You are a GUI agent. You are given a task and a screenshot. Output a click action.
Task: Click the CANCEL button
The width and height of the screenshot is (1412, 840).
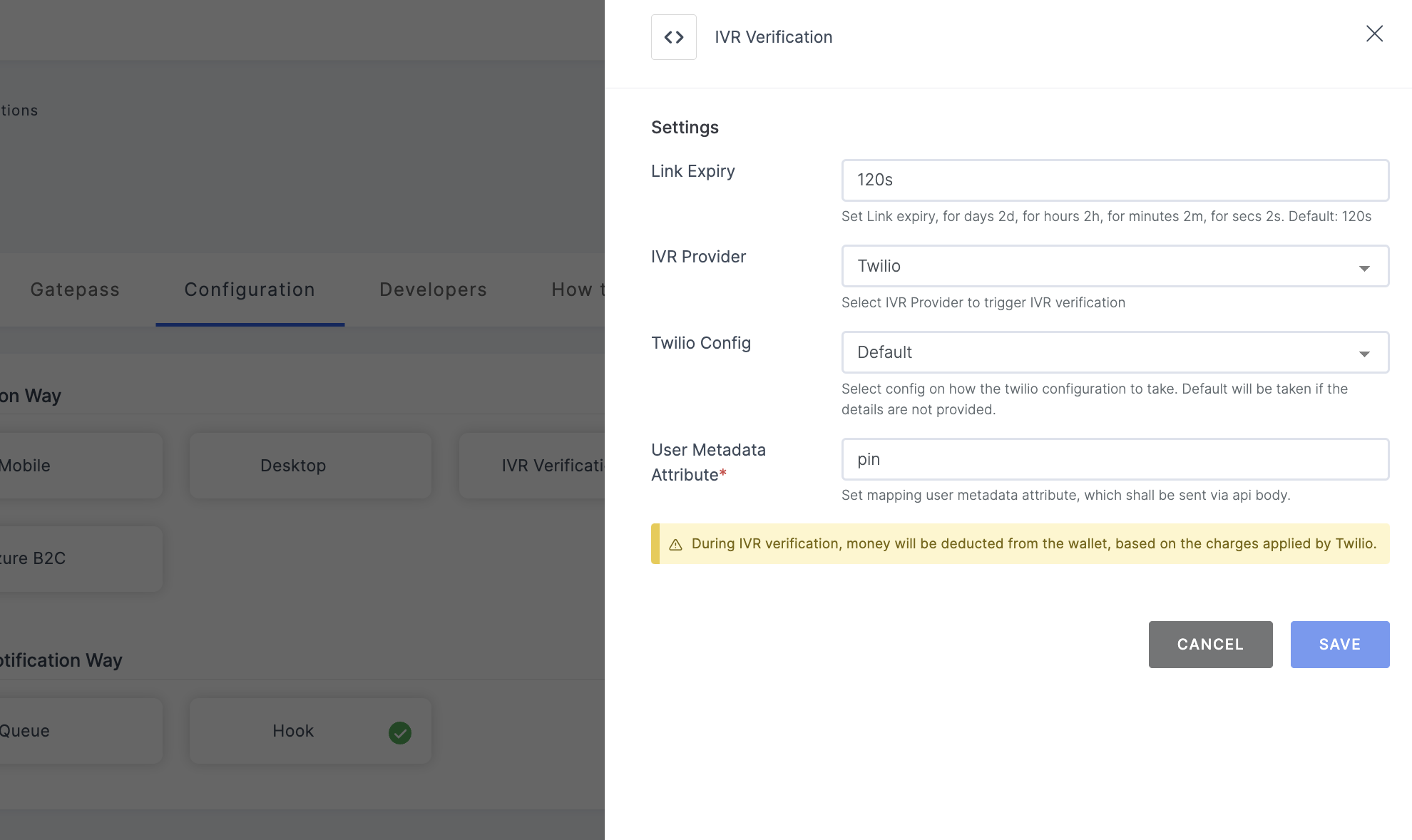(x=1210, y=644)
